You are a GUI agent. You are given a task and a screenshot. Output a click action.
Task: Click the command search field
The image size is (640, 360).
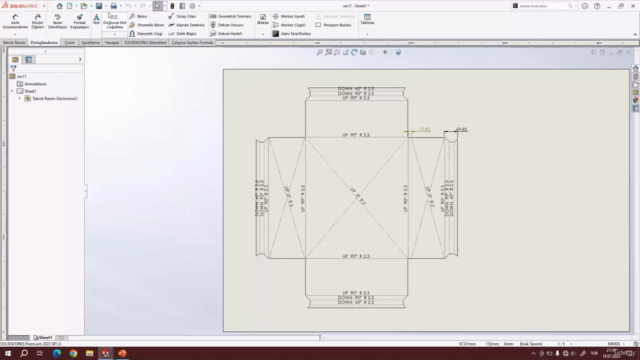pos(543,6)
